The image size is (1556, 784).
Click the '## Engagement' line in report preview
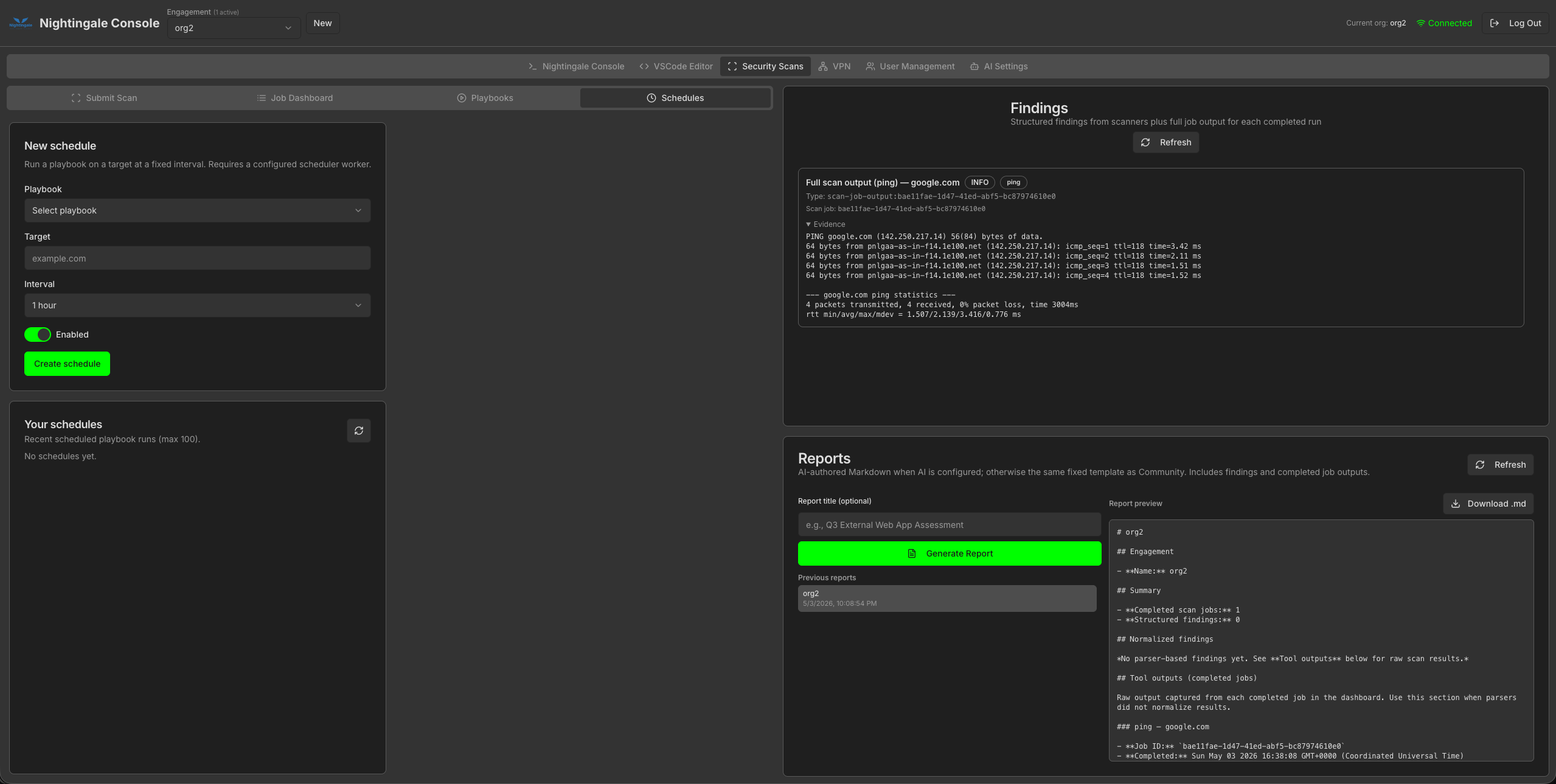coord(1145,552)
